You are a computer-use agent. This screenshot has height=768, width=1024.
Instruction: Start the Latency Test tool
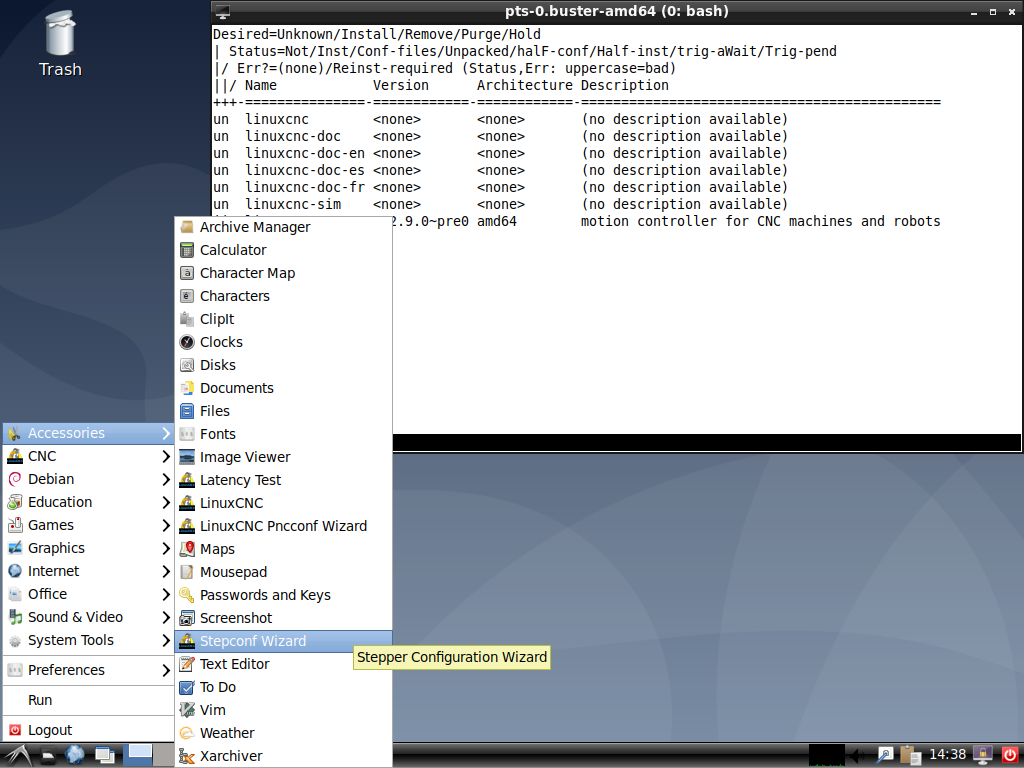point(283,480)
